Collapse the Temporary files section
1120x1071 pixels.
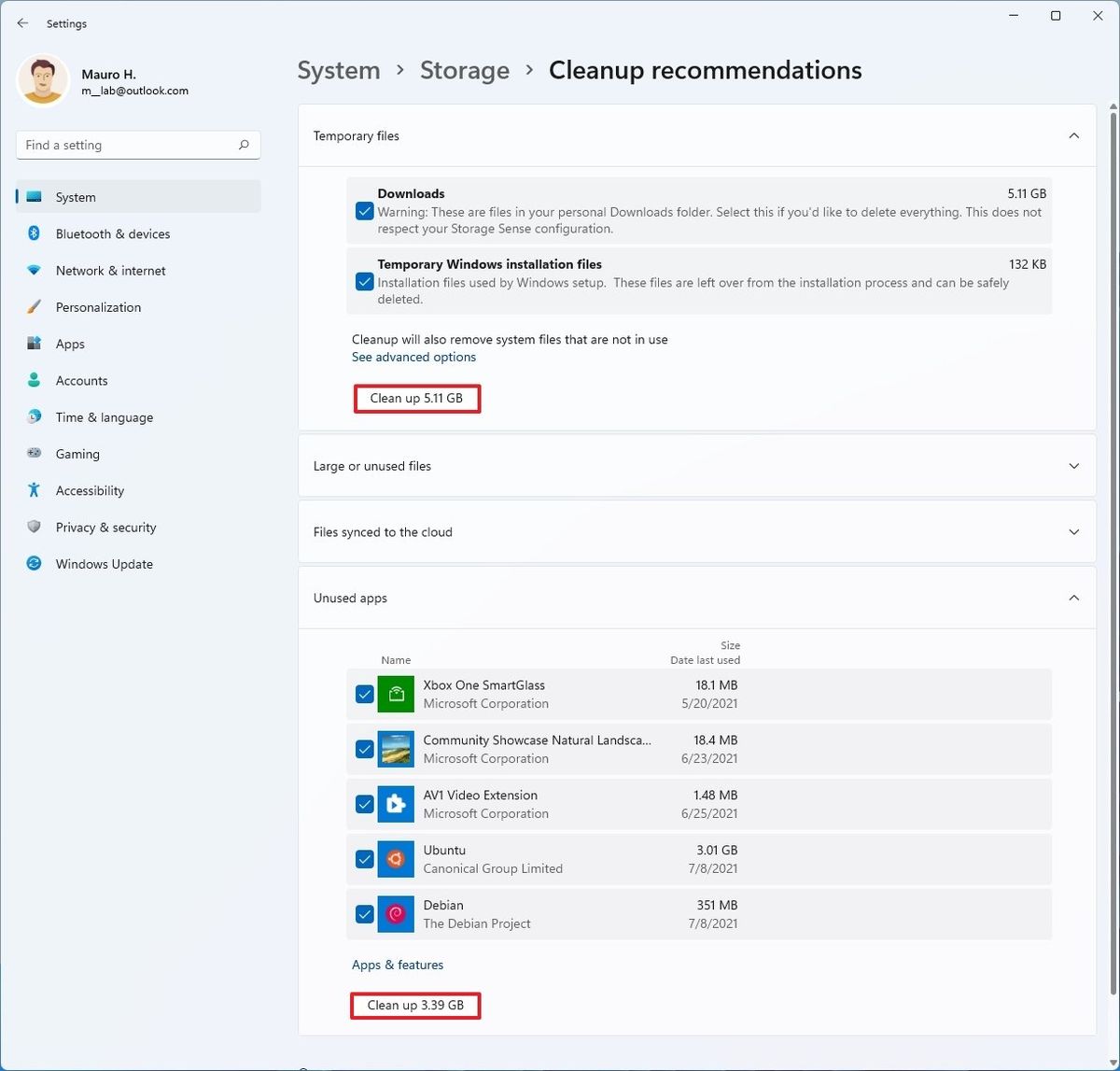[x=1073, y=136]
